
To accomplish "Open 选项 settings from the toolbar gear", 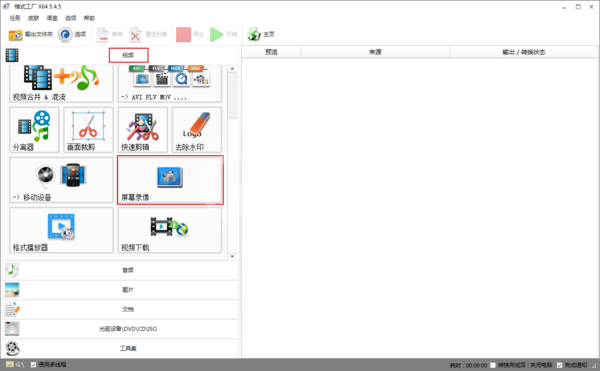I will coord(72,34).
